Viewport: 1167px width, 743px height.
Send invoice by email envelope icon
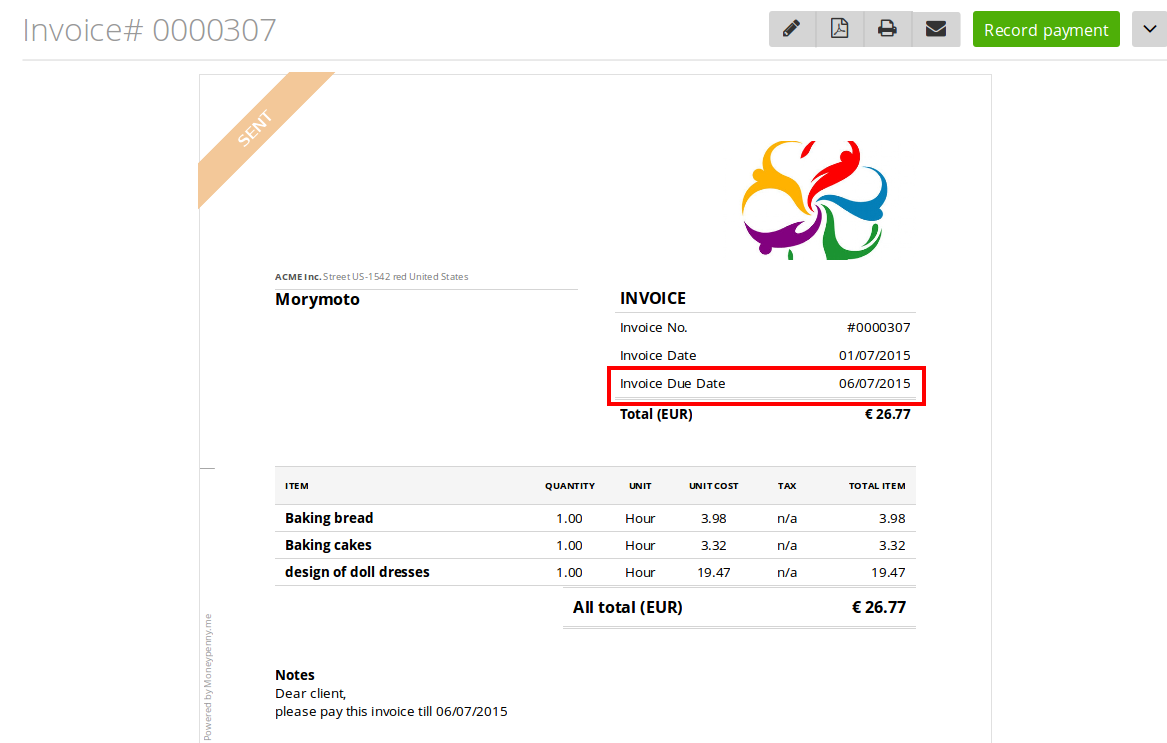(936, 29)
